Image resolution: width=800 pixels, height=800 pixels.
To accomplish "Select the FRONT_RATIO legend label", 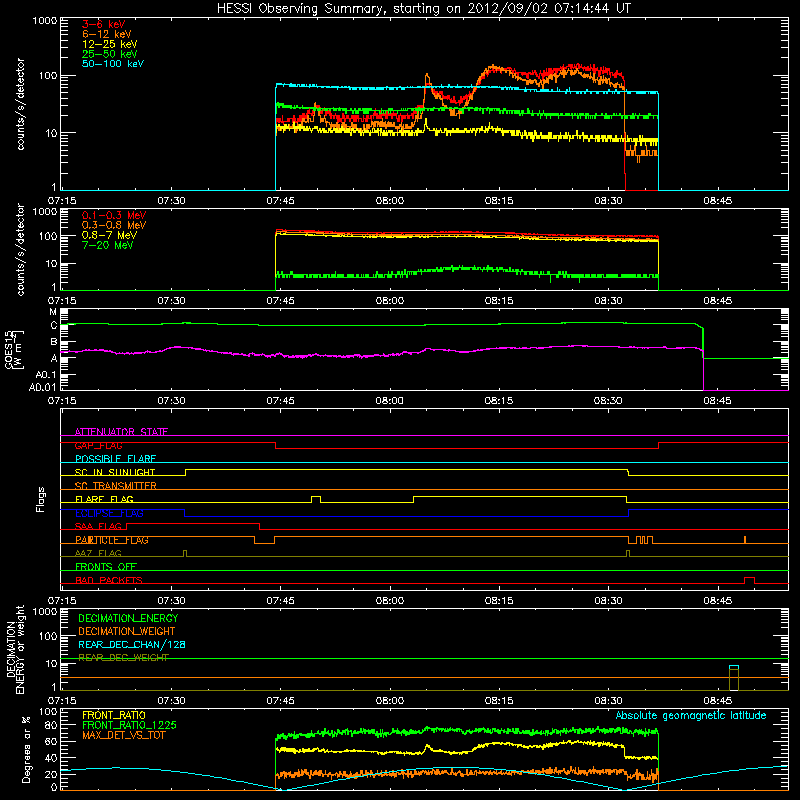I will coord(114,715).
